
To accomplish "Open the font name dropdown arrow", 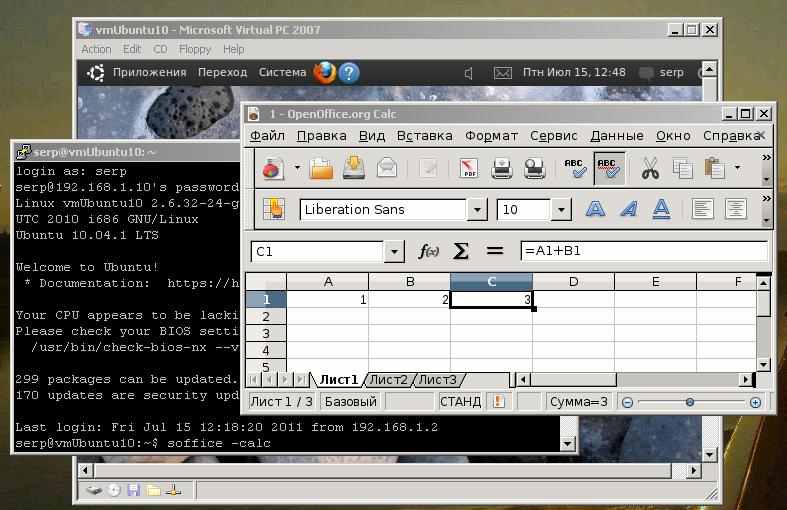I will coord(477,209).
